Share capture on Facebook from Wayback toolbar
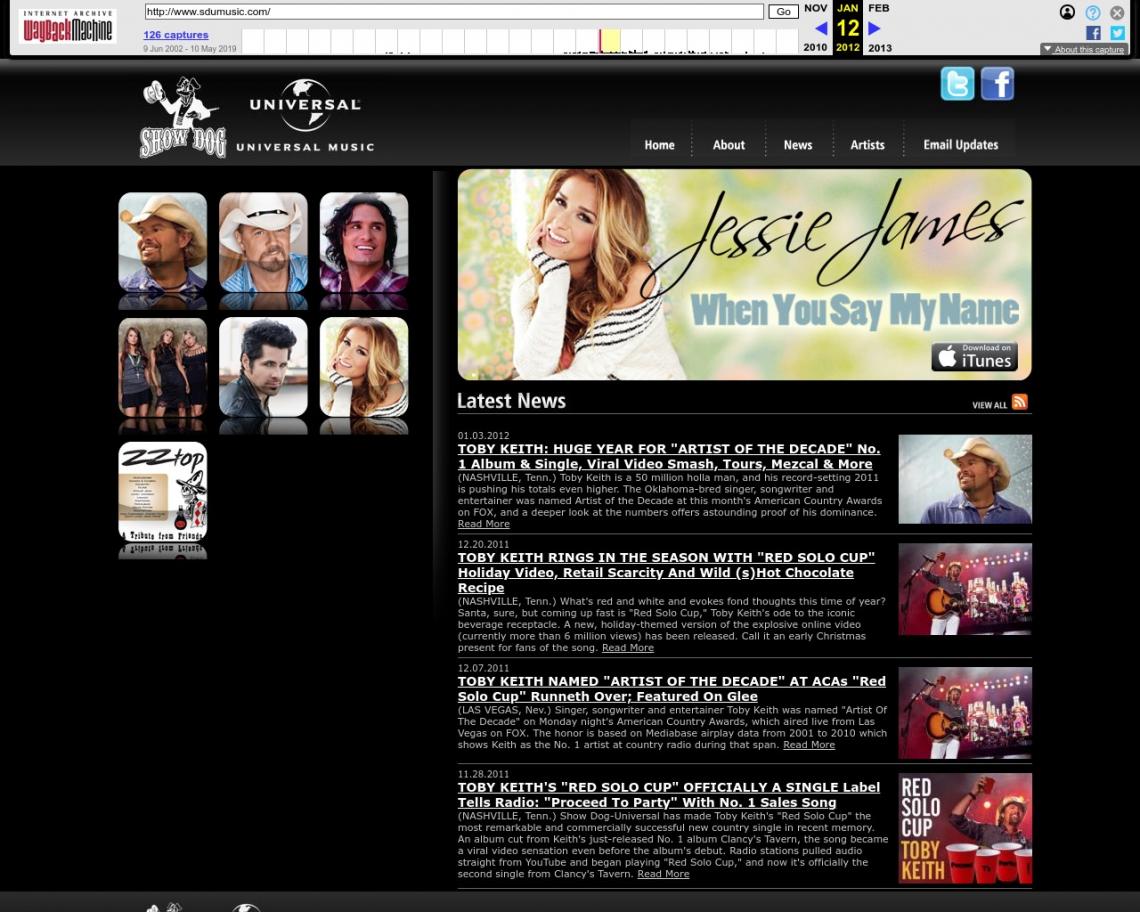The width and height of the screenshot is (1140, 912). pos(1093,33)
